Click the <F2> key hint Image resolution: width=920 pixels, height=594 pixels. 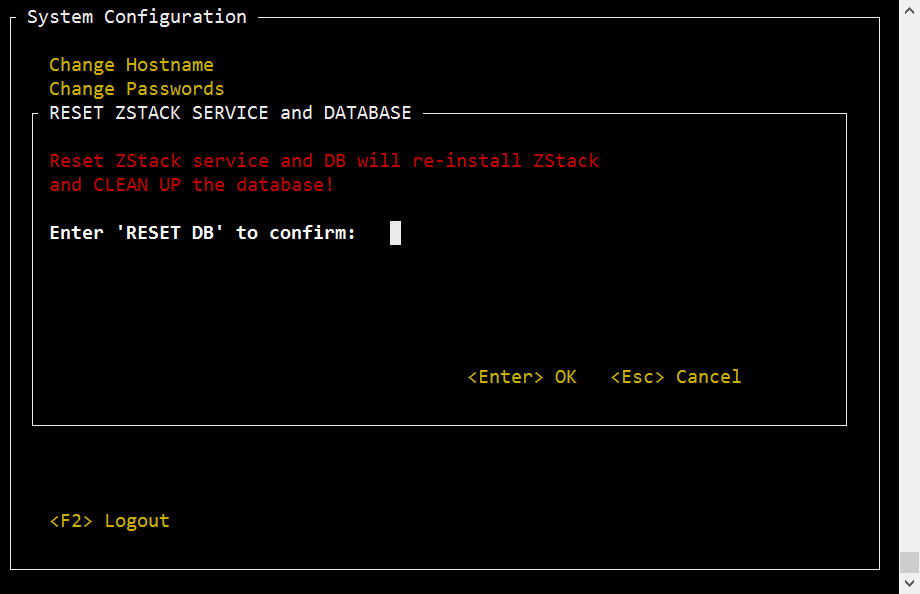71,521
